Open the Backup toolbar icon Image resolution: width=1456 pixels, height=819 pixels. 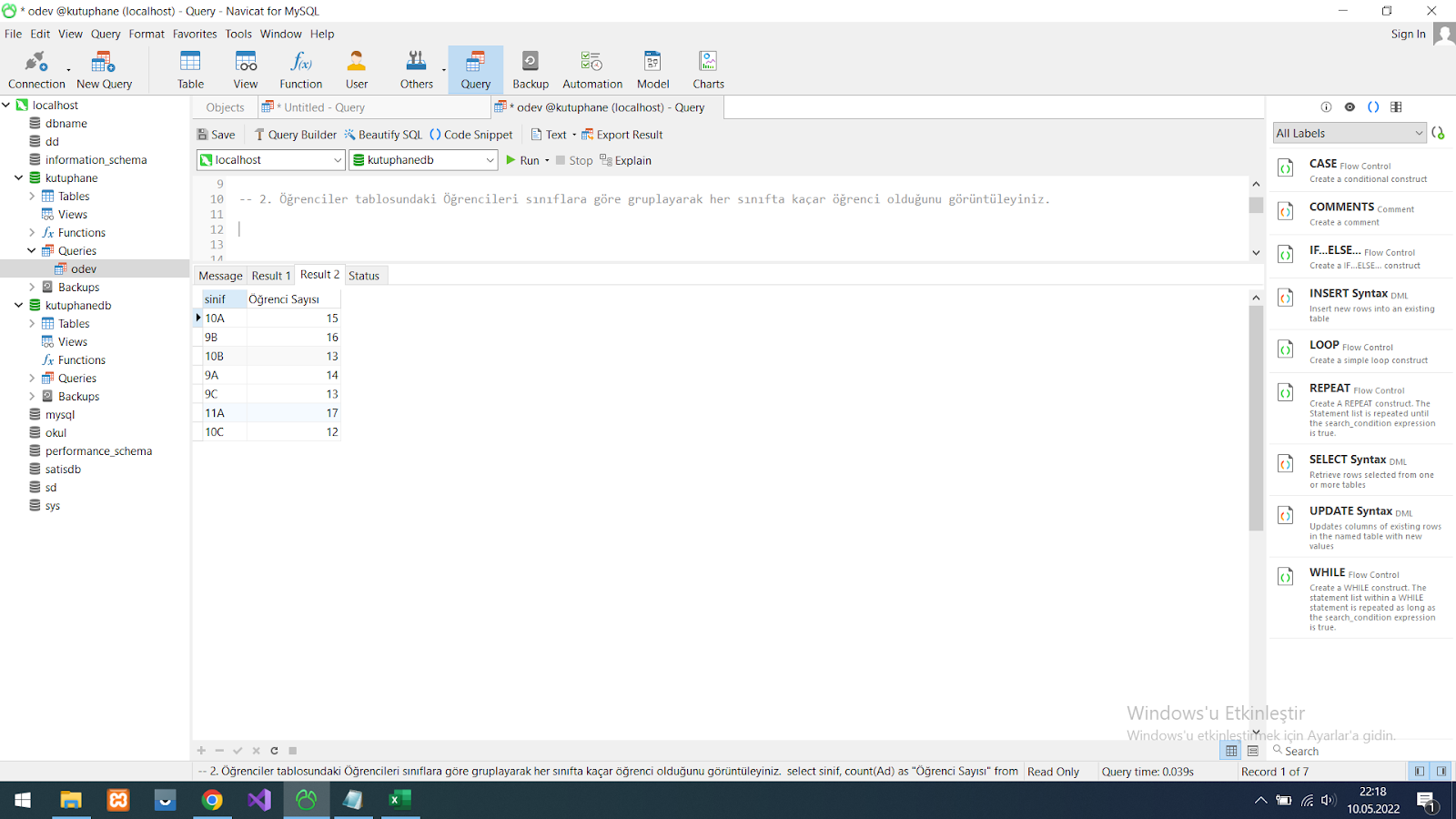531,70
